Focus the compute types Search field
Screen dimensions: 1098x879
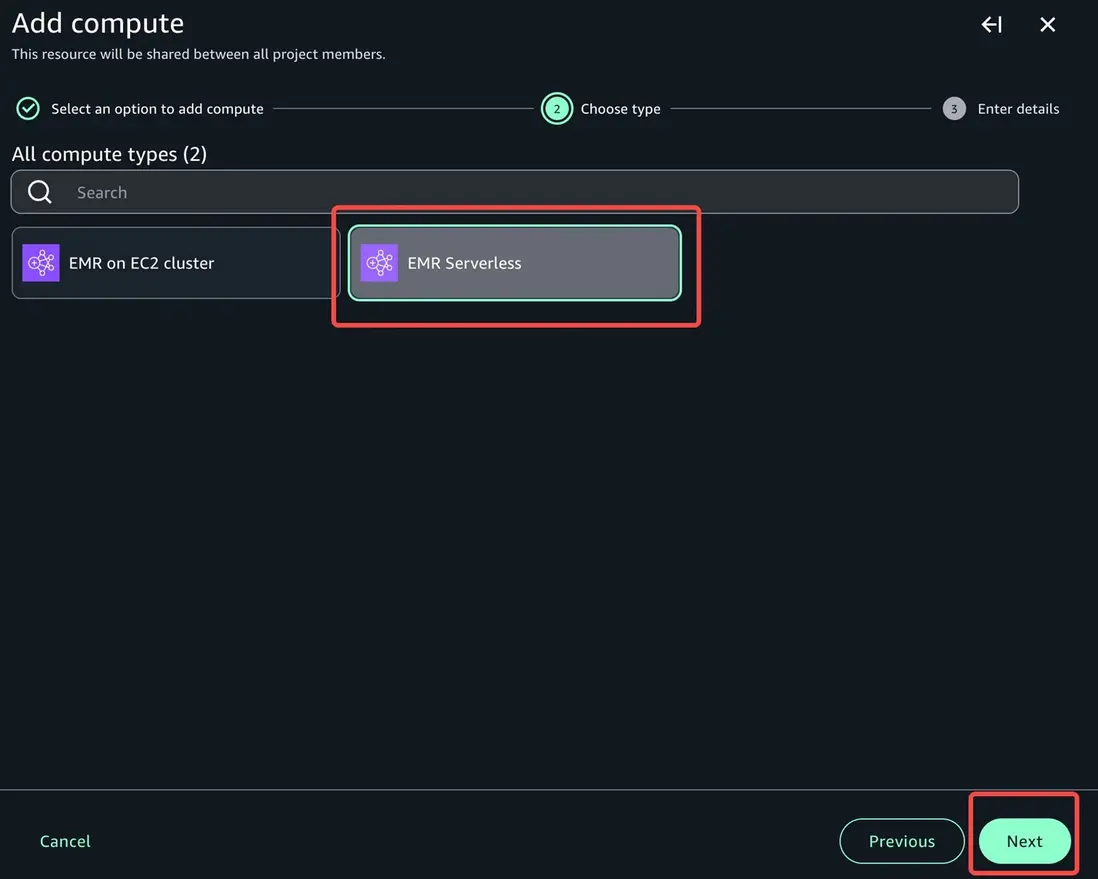click(x=515, y=192)
